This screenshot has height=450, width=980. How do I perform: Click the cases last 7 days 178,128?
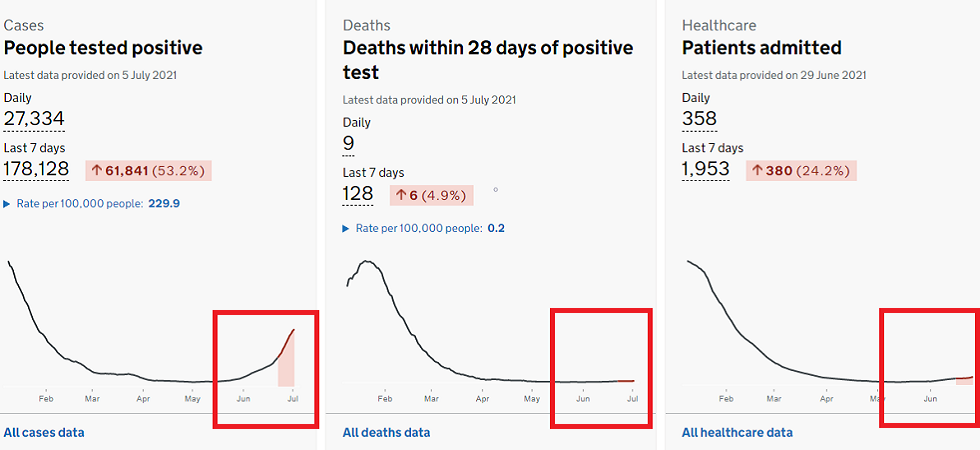[36, 169]
